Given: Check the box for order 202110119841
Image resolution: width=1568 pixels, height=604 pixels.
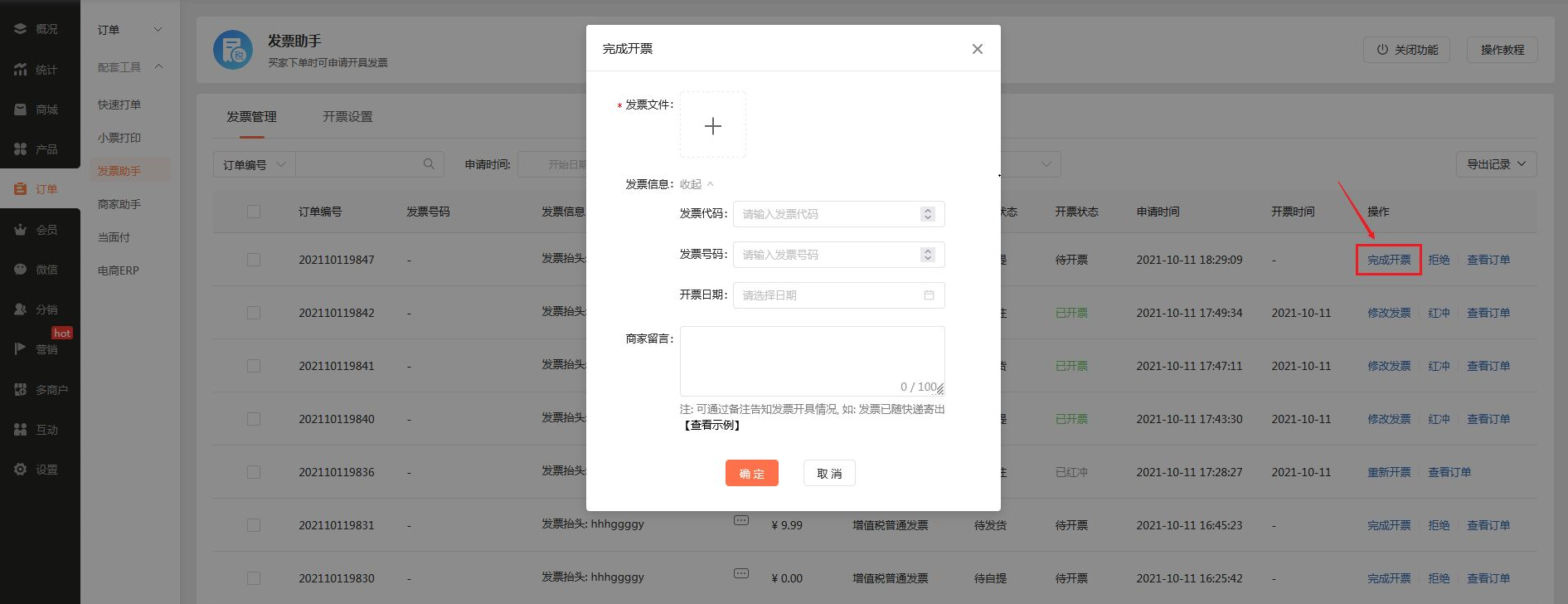Looking at the screenshot, I should point(254,366).
